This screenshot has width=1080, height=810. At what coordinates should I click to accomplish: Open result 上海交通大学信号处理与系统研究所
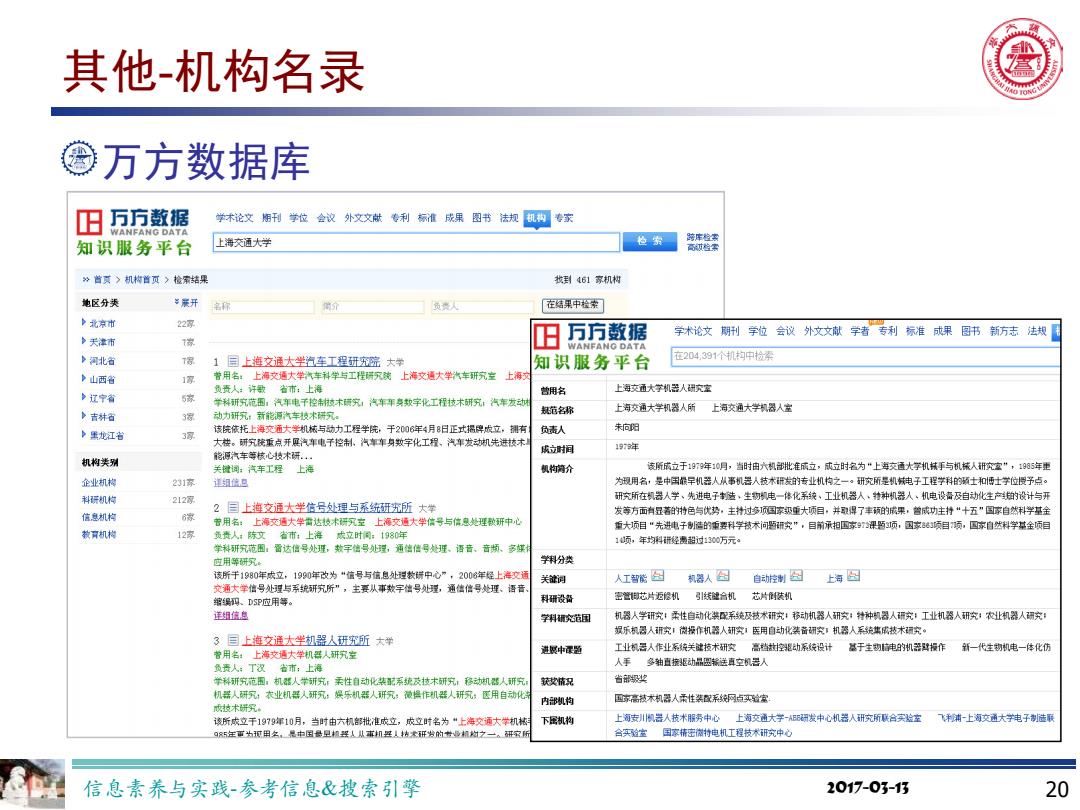[x=326, y=508]
